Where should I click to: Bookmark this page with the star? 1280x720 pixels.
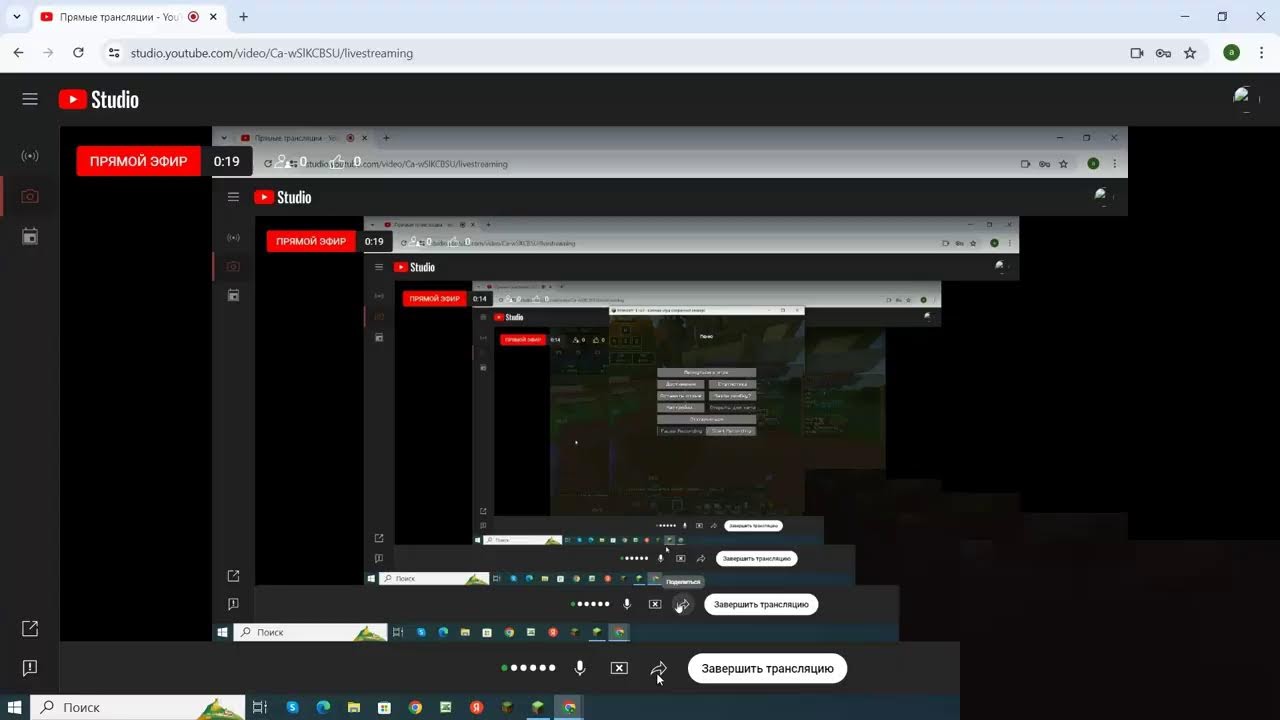(x=1190, y=53)
